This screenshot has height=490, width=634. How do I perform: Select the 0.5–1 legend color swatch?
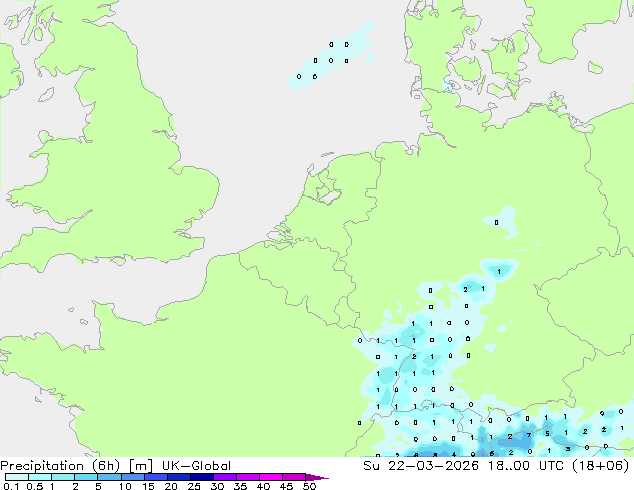pos(40,477)
